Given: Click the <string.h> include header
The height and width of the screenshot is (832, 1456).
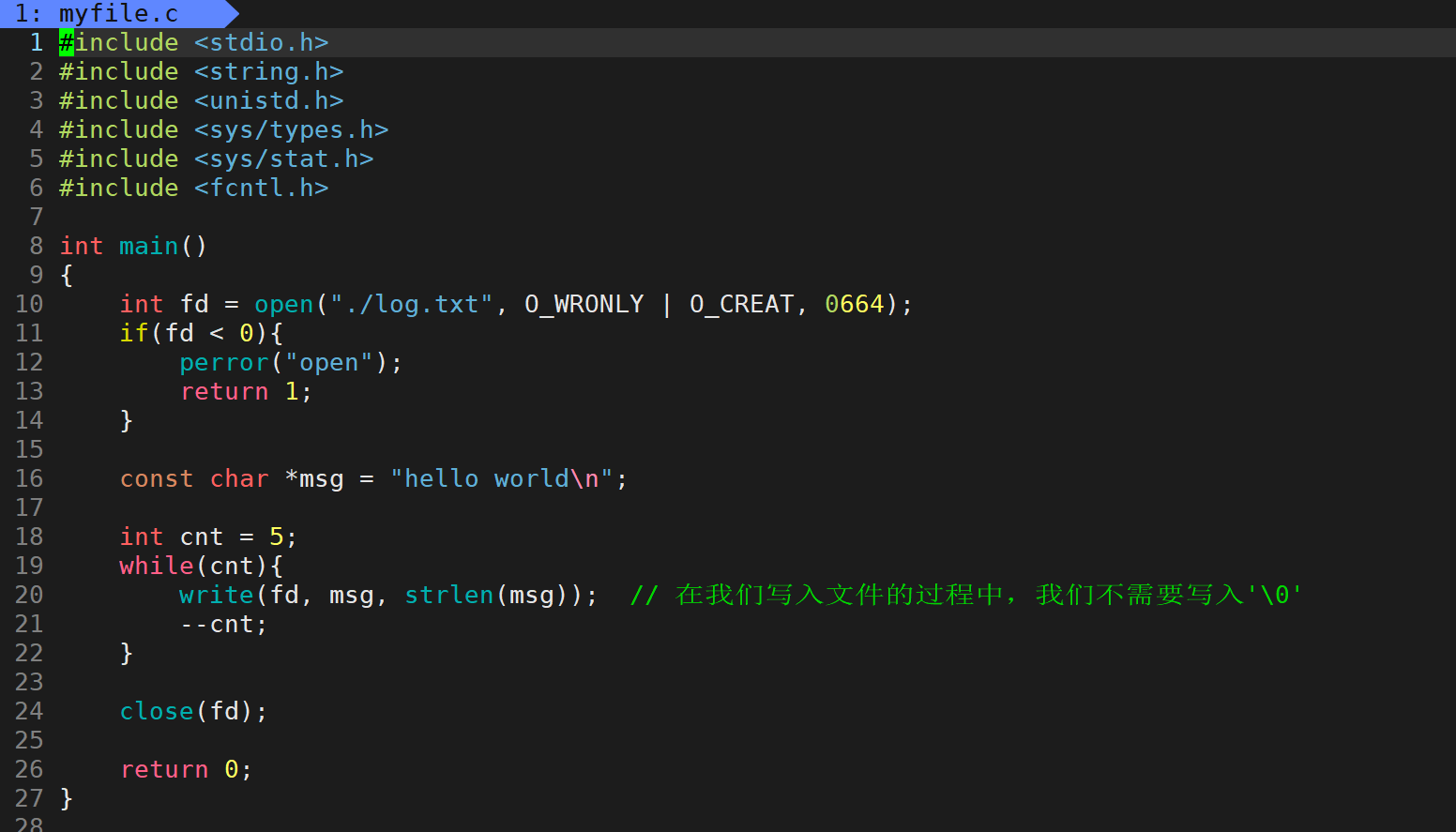Looking at the screenshot, I should (x=269, y=71).
